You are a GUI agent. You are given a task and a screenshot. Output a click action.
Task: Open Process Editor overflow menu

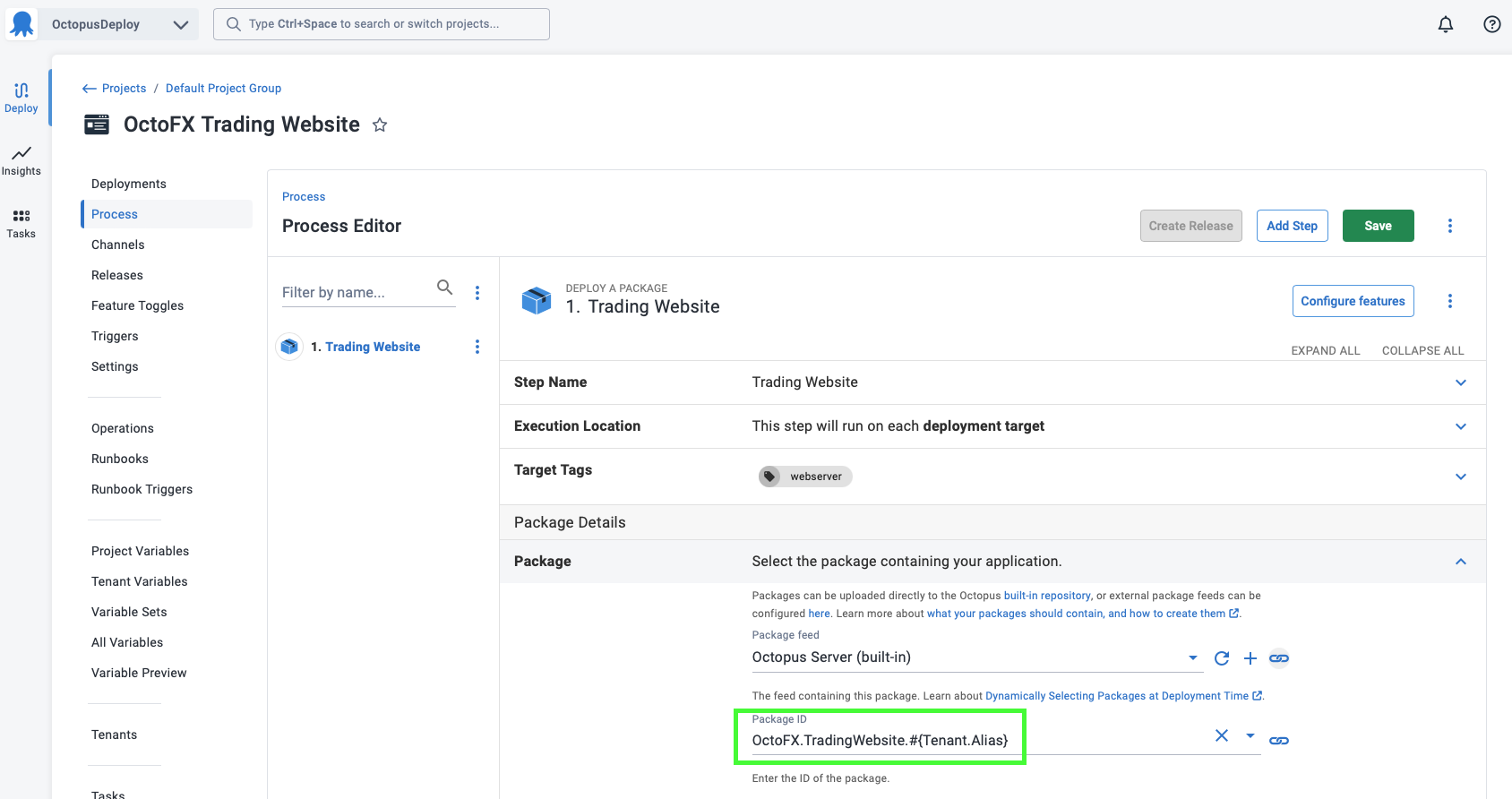(x=1450, y=226)
